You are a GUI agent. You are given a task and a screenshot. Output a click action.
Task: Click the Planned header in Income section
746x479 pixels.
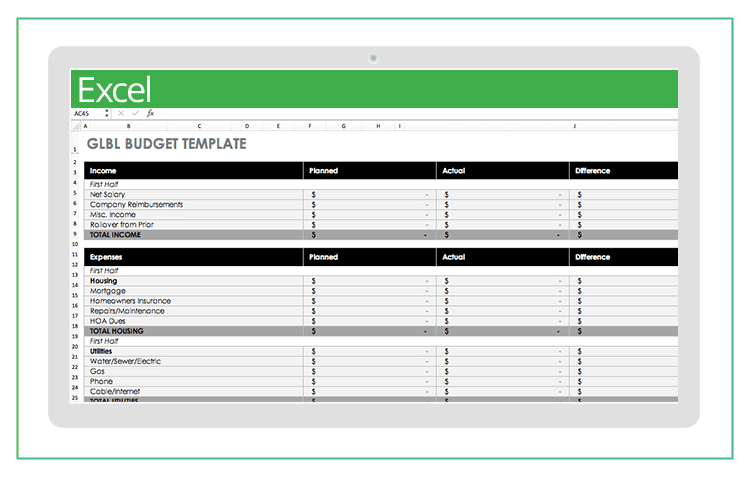pyautogui.click(x=324, y=171)
